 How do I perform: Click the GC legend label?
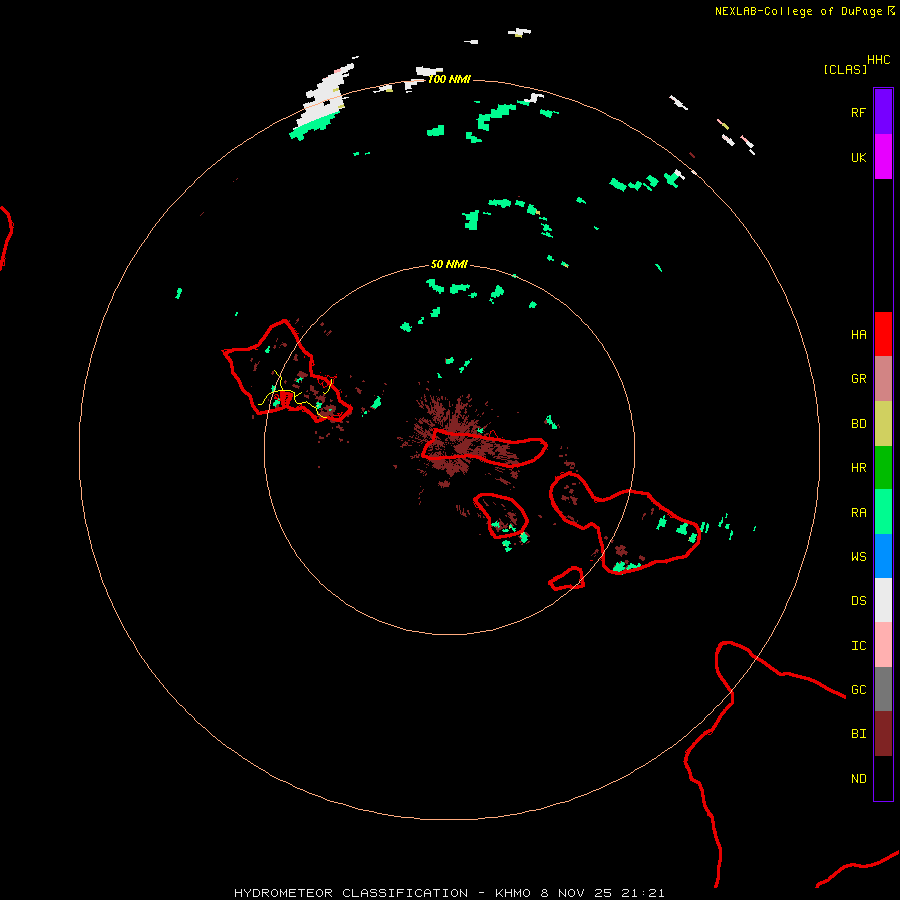tap(858, 690)
